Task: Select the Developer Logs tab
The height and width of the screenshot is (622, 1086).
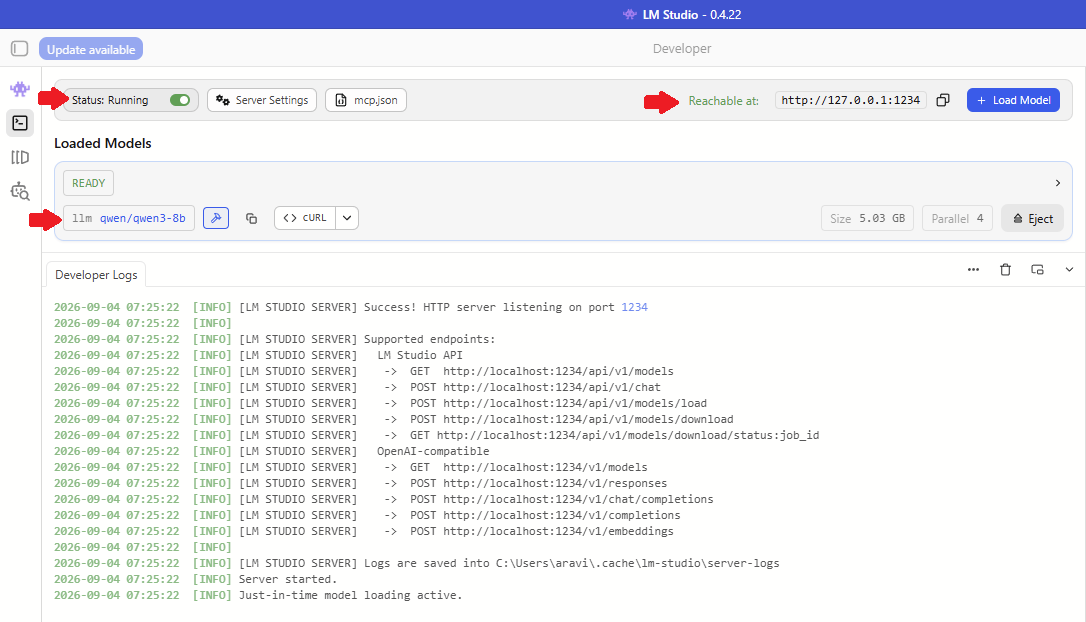Action: point(96,274)
